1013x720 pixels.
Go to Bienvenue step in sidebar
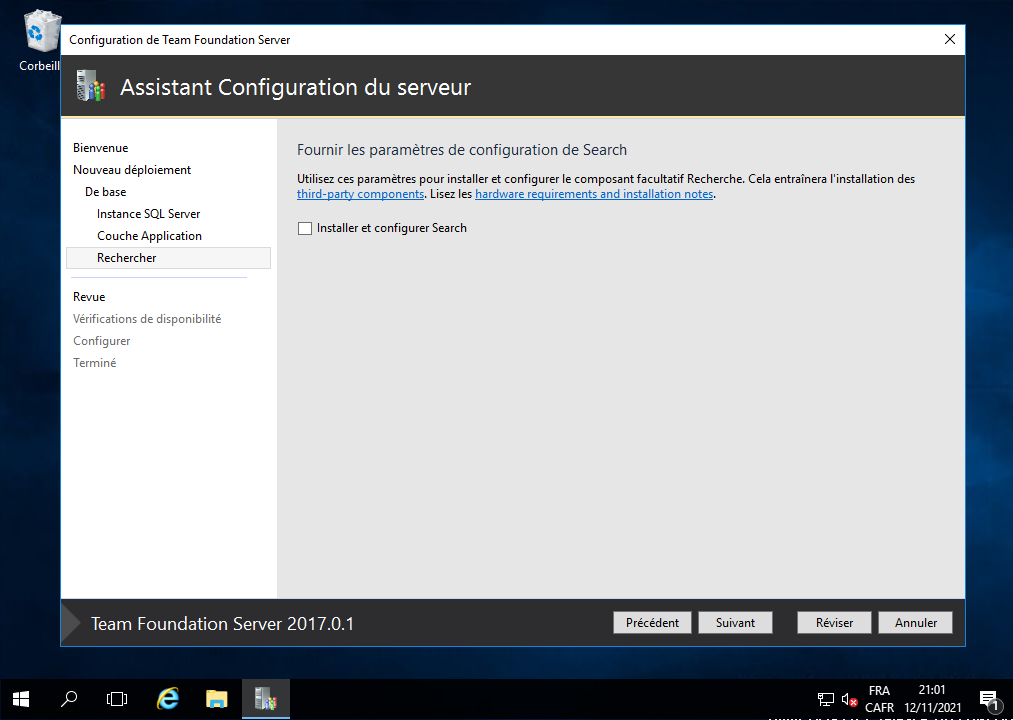[100, 148]
